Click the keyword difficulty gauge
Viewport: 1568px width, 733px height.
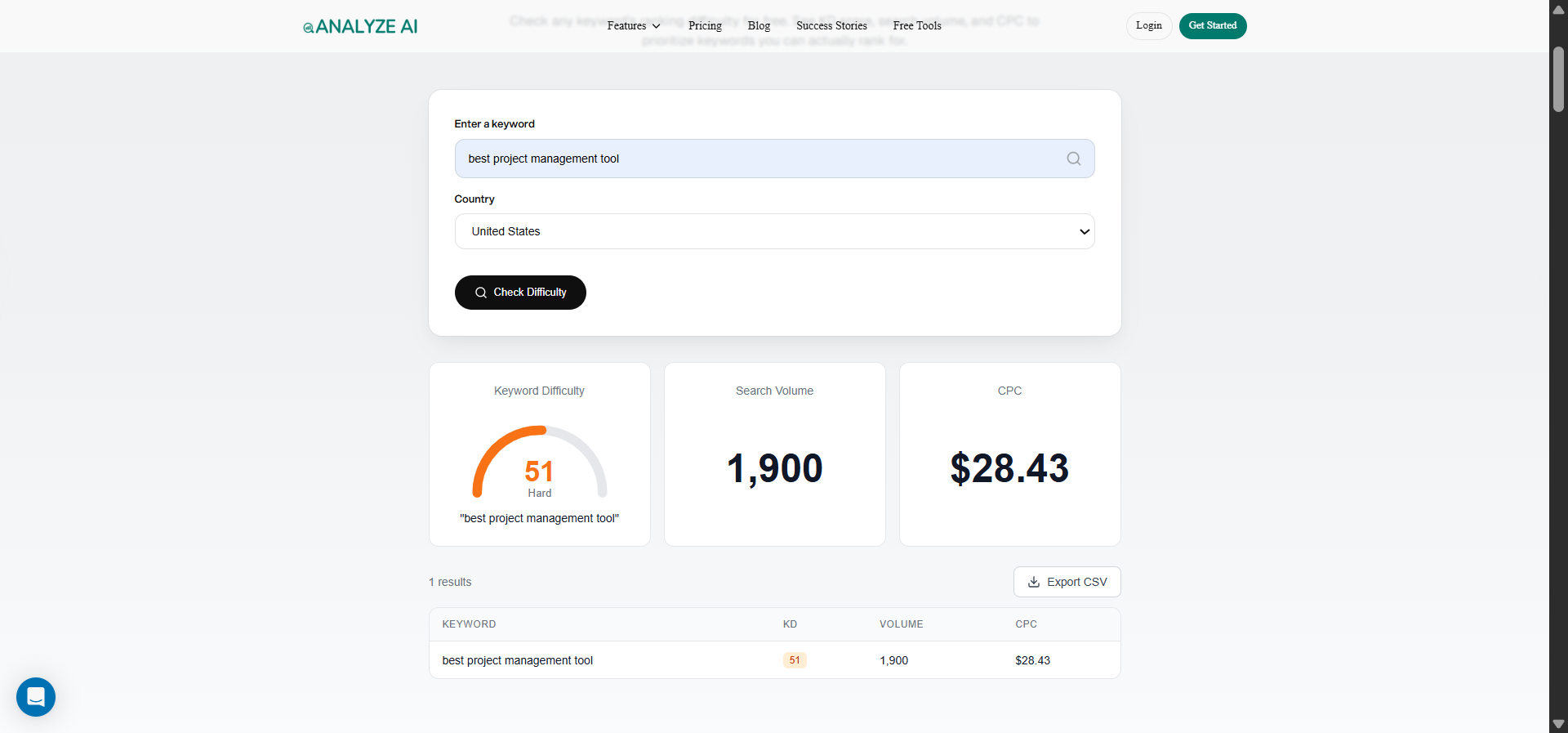click(x=539, y=462)
